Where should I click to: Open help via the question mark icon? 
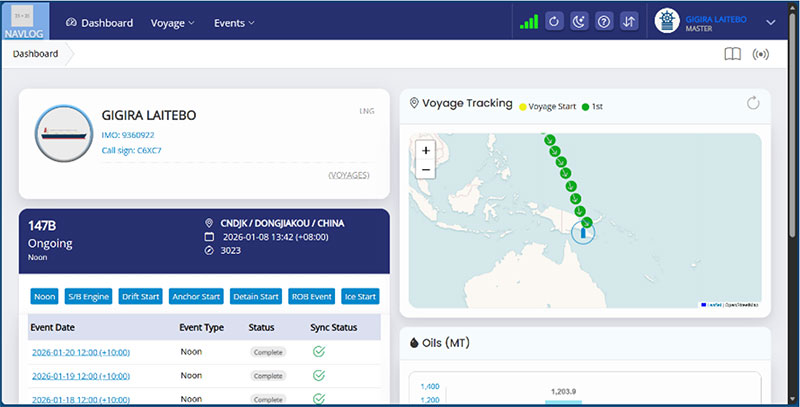click(x=603, y=21)
